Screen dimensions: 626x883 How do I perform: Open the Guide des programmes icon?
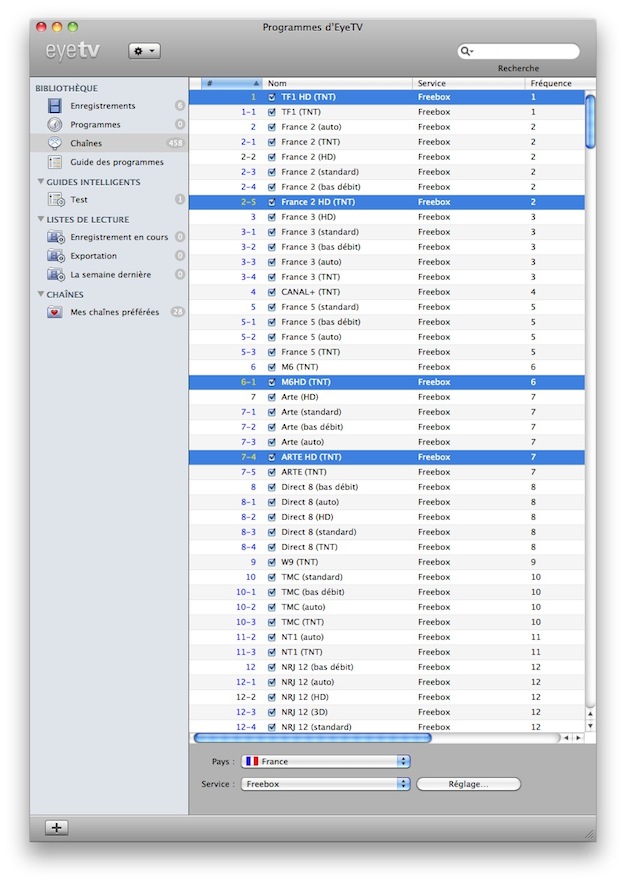click(x=55, y=162)
